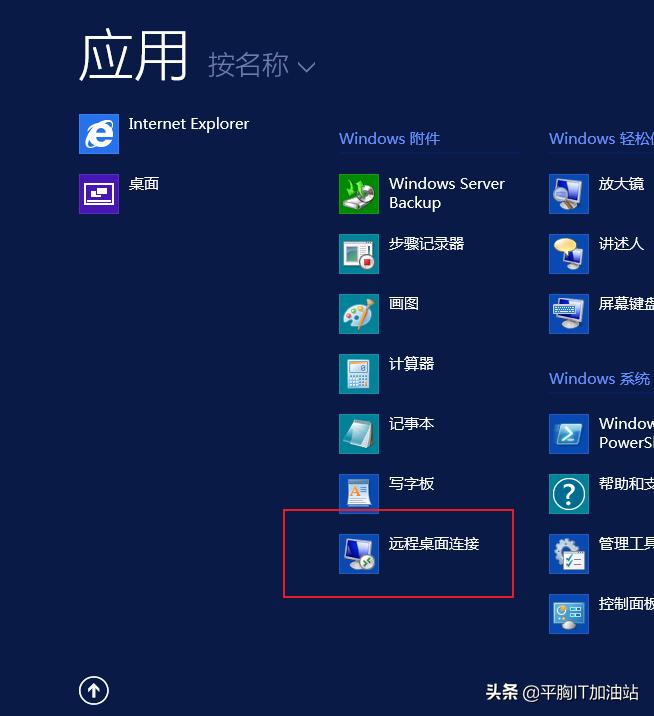Image resolution: width=654 pixels, height=716 pixels.
Task: Click the 画图 label text
Action: (404, 304)
